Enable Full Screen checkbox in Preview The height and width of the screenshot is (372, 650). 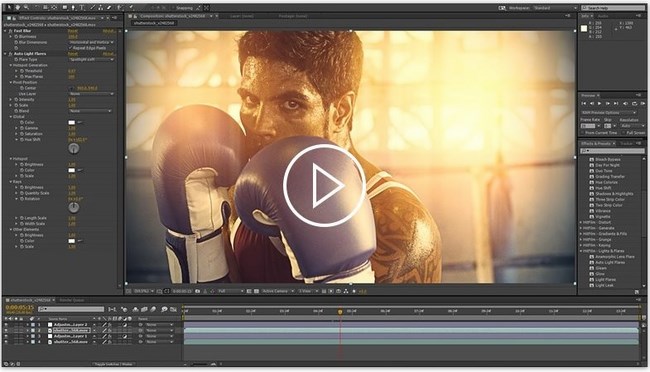pos(623,133)
